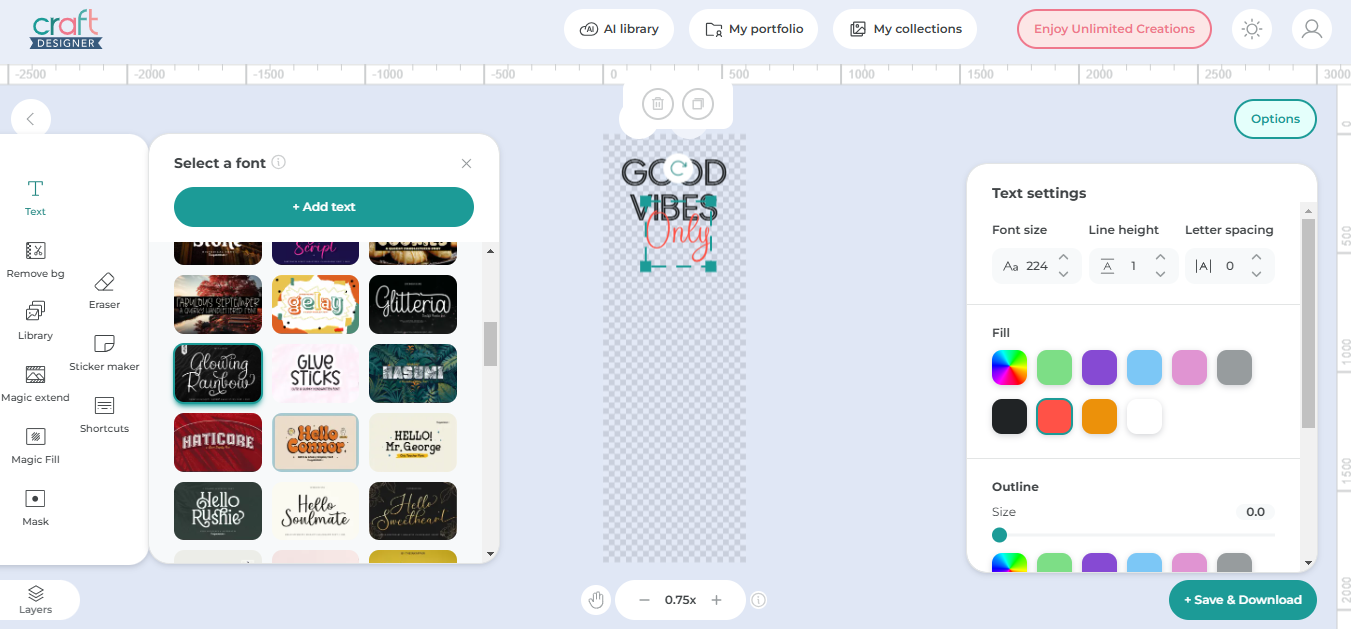This screenshot has height=629, width=1351.
Task: Open the rainbow custom Fill color picker
Action: 1009,368
